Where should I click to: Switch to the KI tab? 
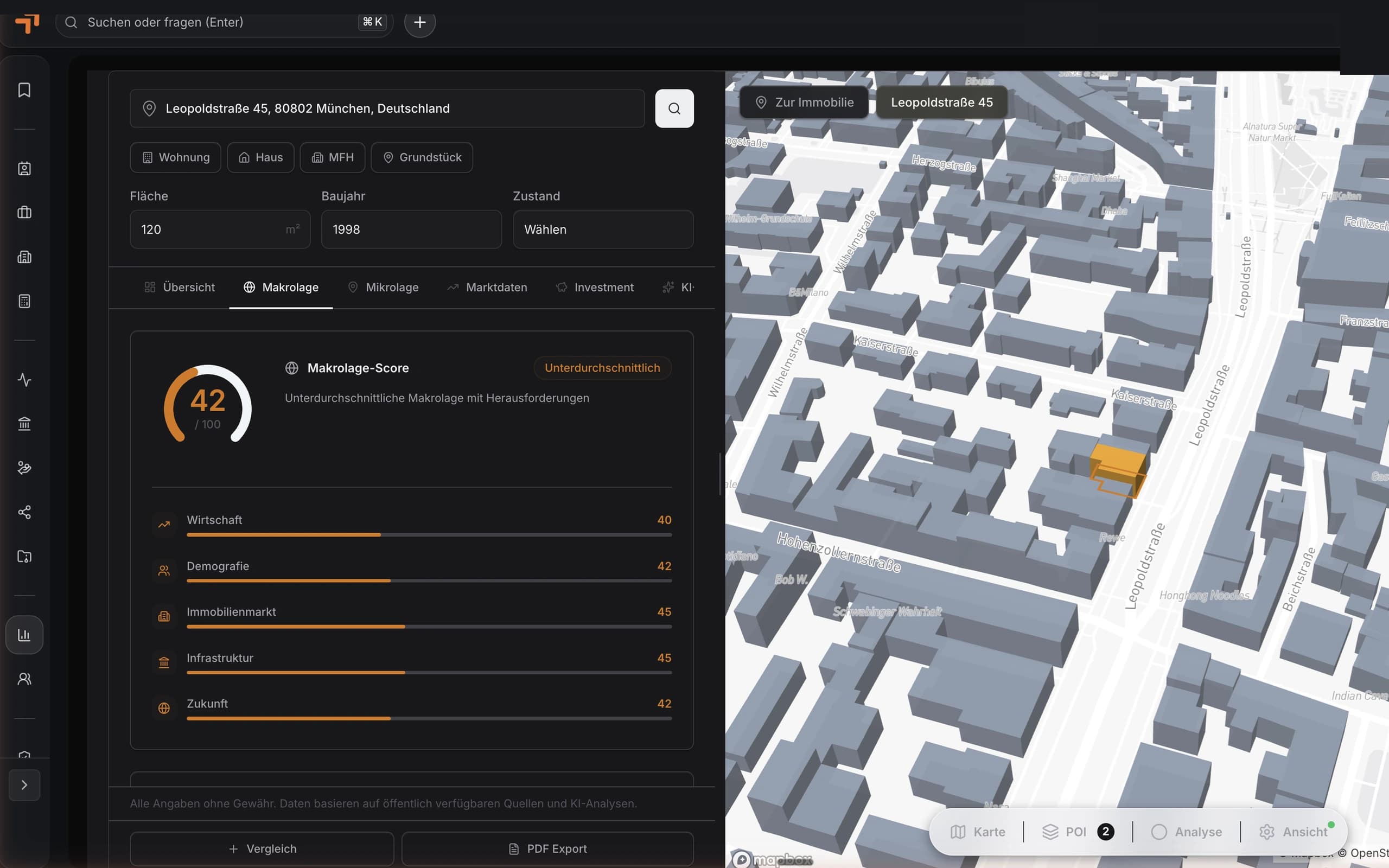point(678,287)
